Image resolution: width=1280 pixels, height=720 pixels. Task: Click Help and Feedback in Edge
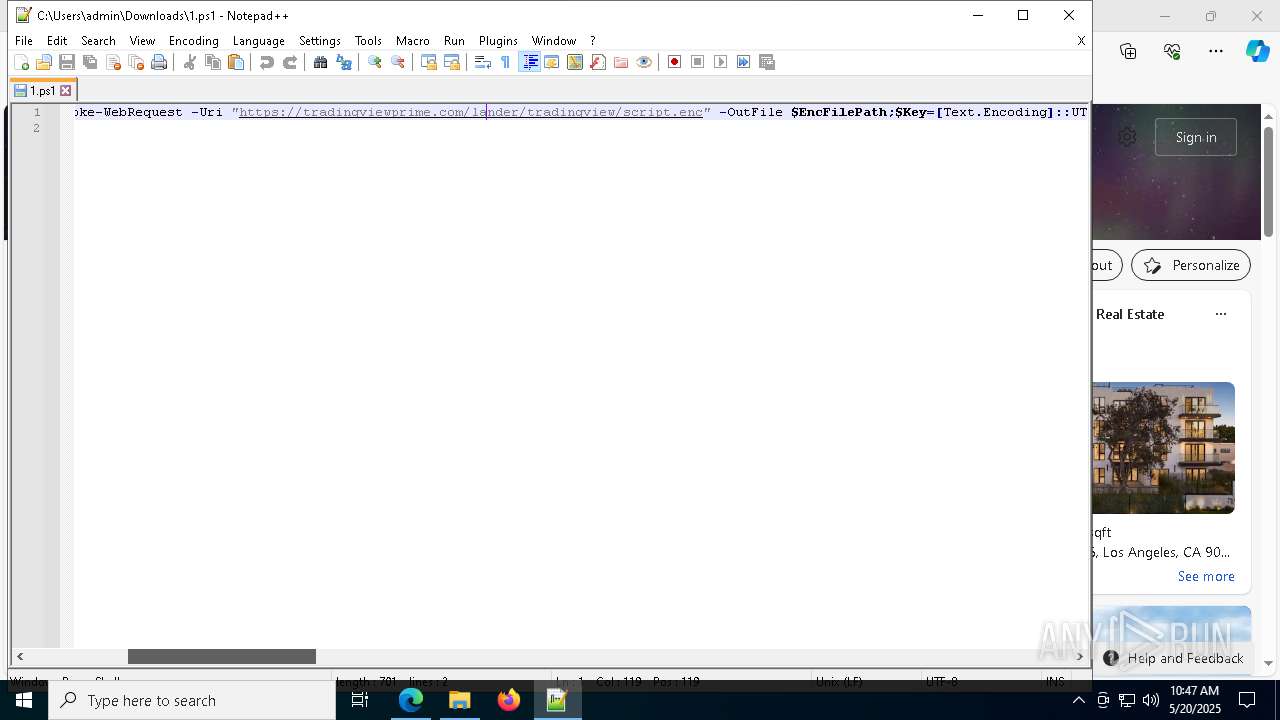coord(1174,658)
